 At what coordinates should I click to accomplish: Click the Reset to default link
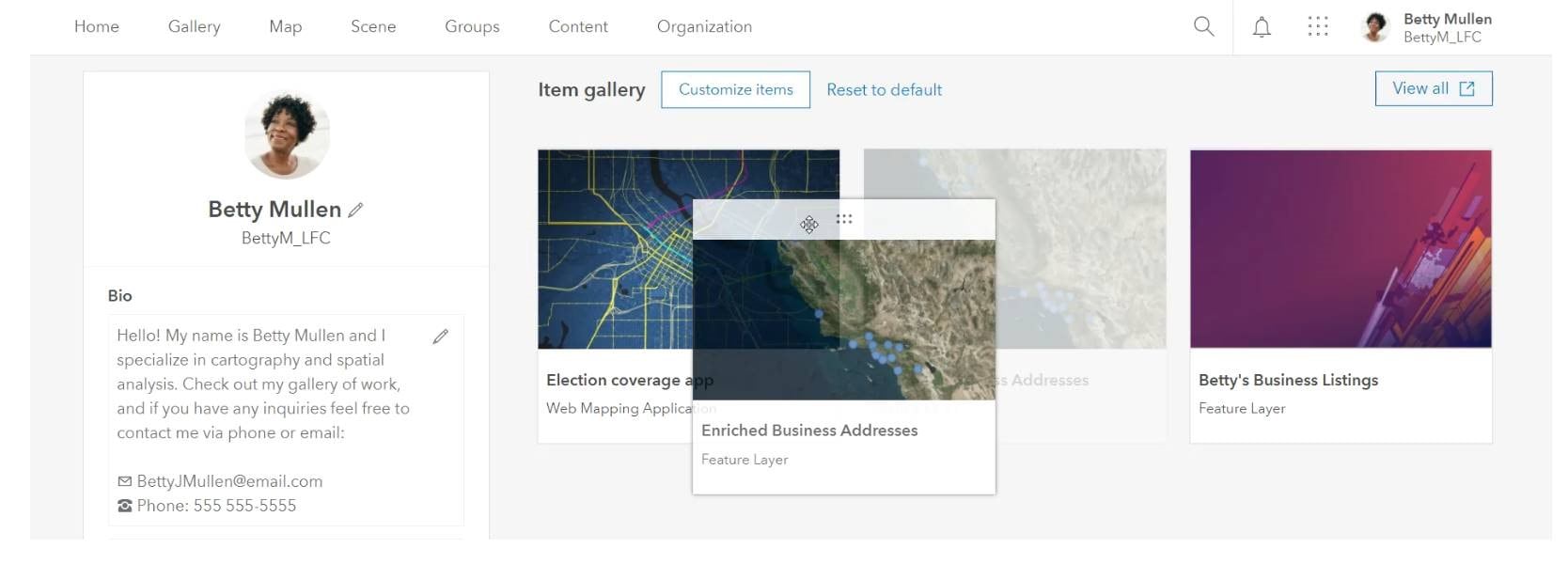point(884,89)
